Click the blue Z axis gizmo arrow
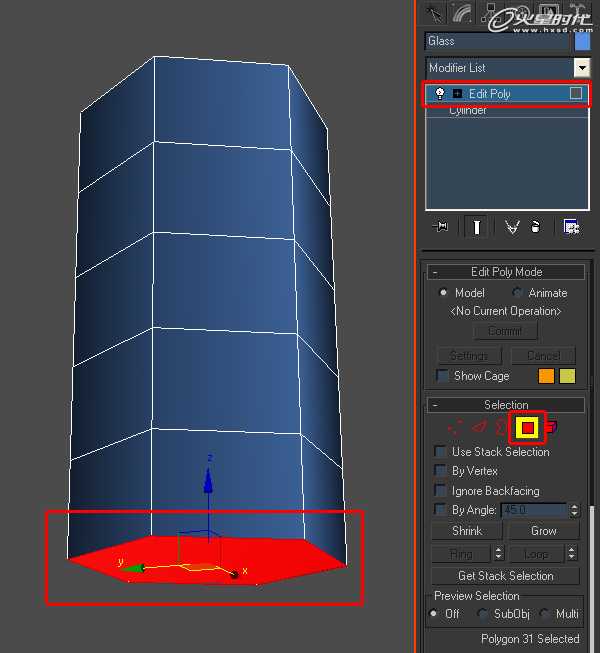Image resolution: width=600 pixels, height=653 pixels. [209, 481]
